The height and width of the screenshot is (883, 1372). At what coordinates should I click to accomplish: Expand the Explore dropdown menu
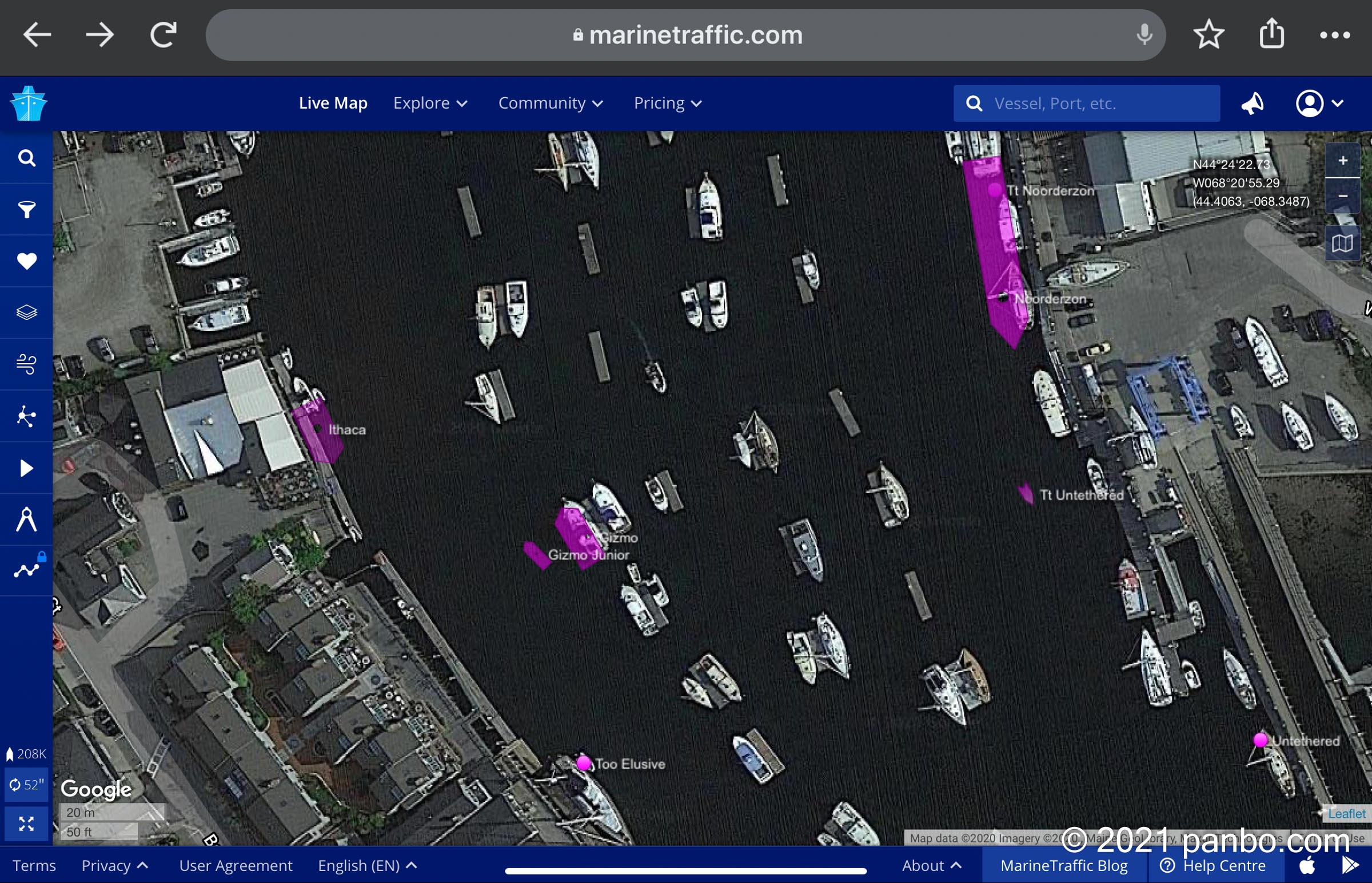tap(430, 104)
